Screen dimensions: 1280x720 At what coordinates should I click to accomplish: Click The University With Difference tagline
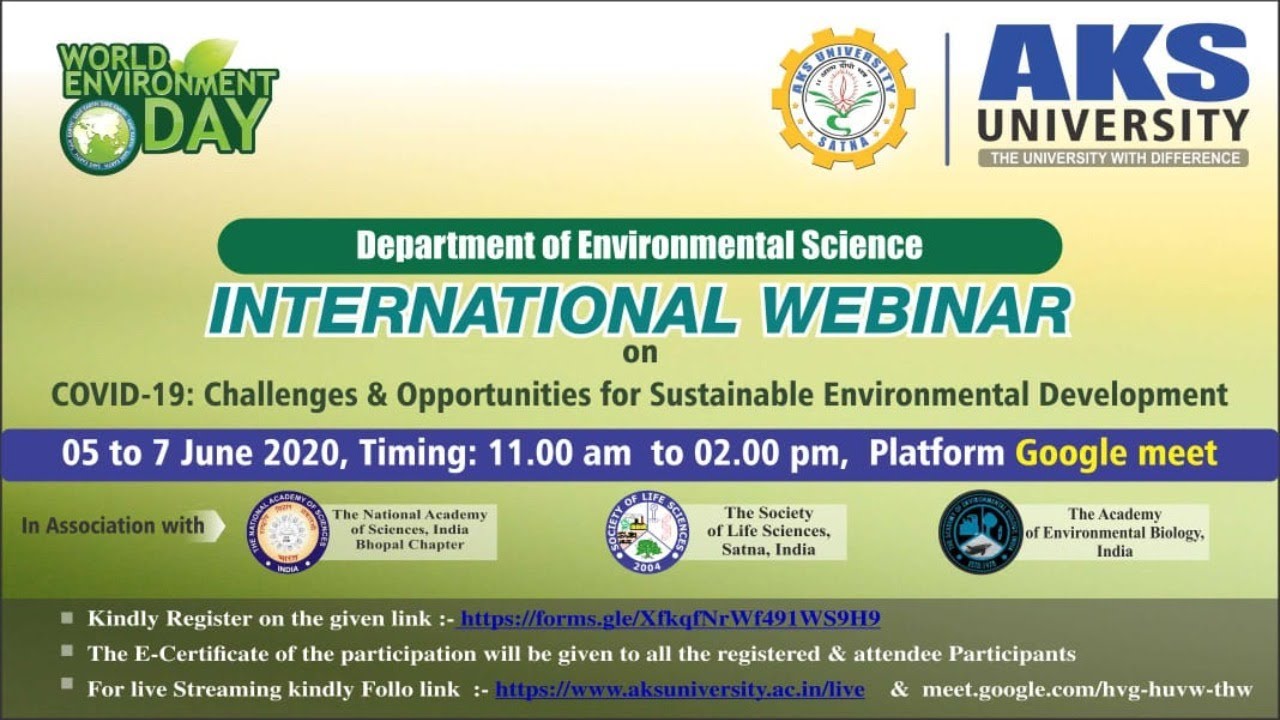1113,158
